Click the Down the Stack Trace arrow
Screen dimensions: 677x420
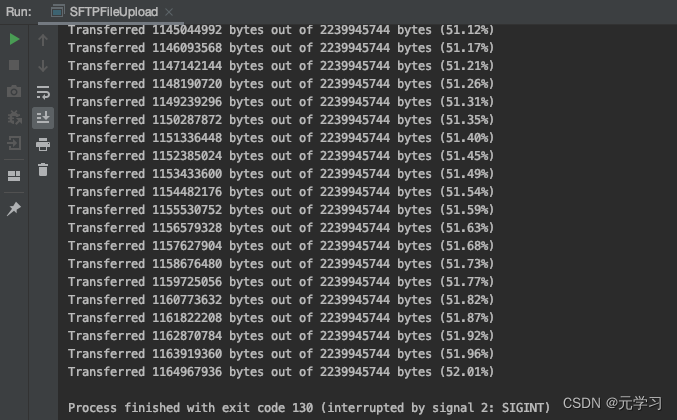(43, 66)
